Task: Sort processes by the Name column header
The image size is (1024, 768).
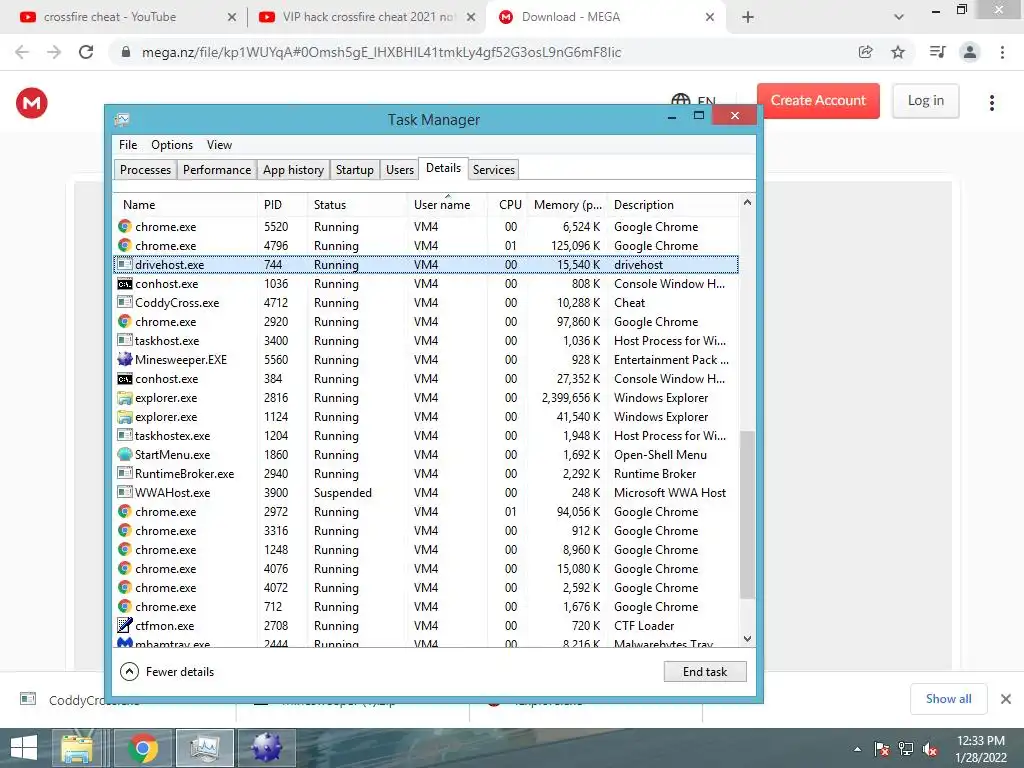Action: pyautogui.click(x=185, y=204)
